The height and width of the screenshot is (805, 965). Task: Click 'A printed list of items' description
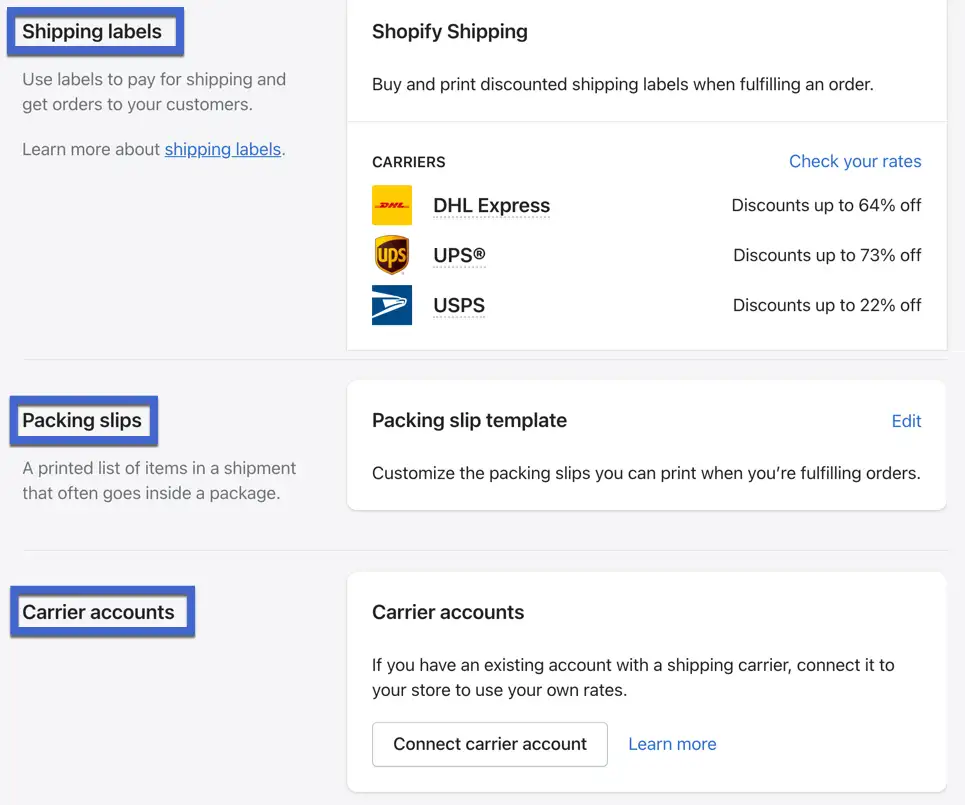tap(159, 481)
